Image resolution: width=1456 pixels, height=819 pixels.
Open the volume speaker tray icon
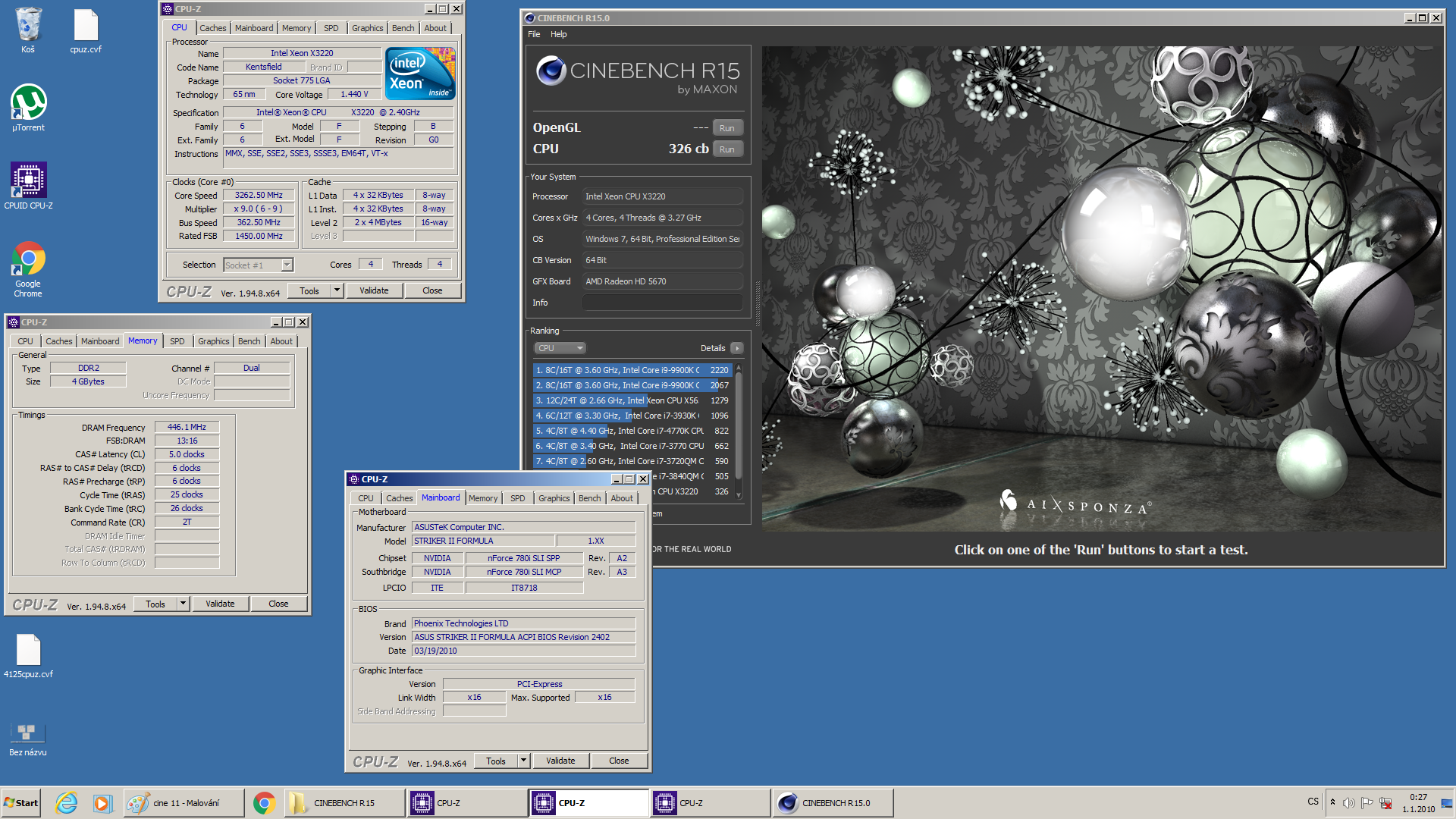[1348, 803]
